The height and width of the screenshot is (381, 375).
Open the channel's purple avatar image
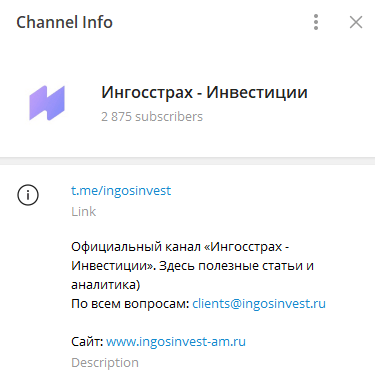[47, 103]
